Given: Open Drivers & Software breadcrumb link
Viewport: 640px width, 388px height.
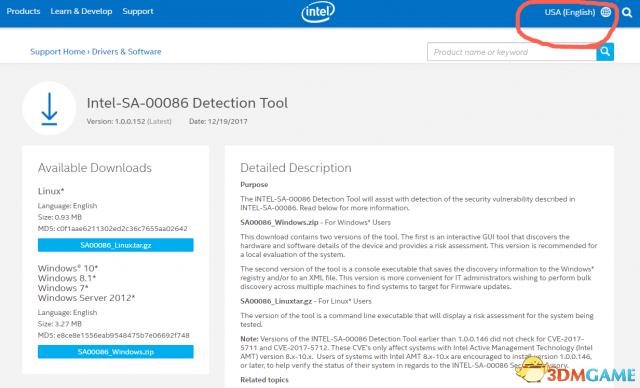Looking at the screenshot, I should point(127,52).
